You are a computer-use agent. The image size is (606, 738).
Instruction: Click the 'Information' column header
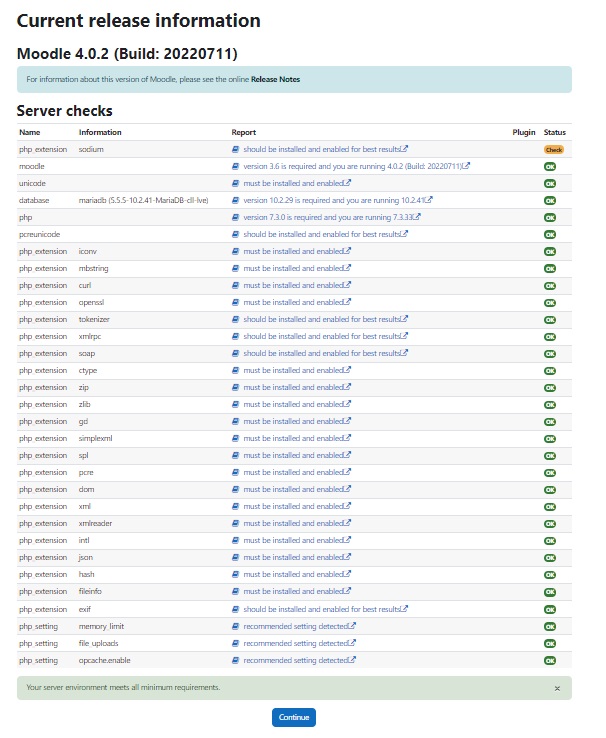point(100,132)
